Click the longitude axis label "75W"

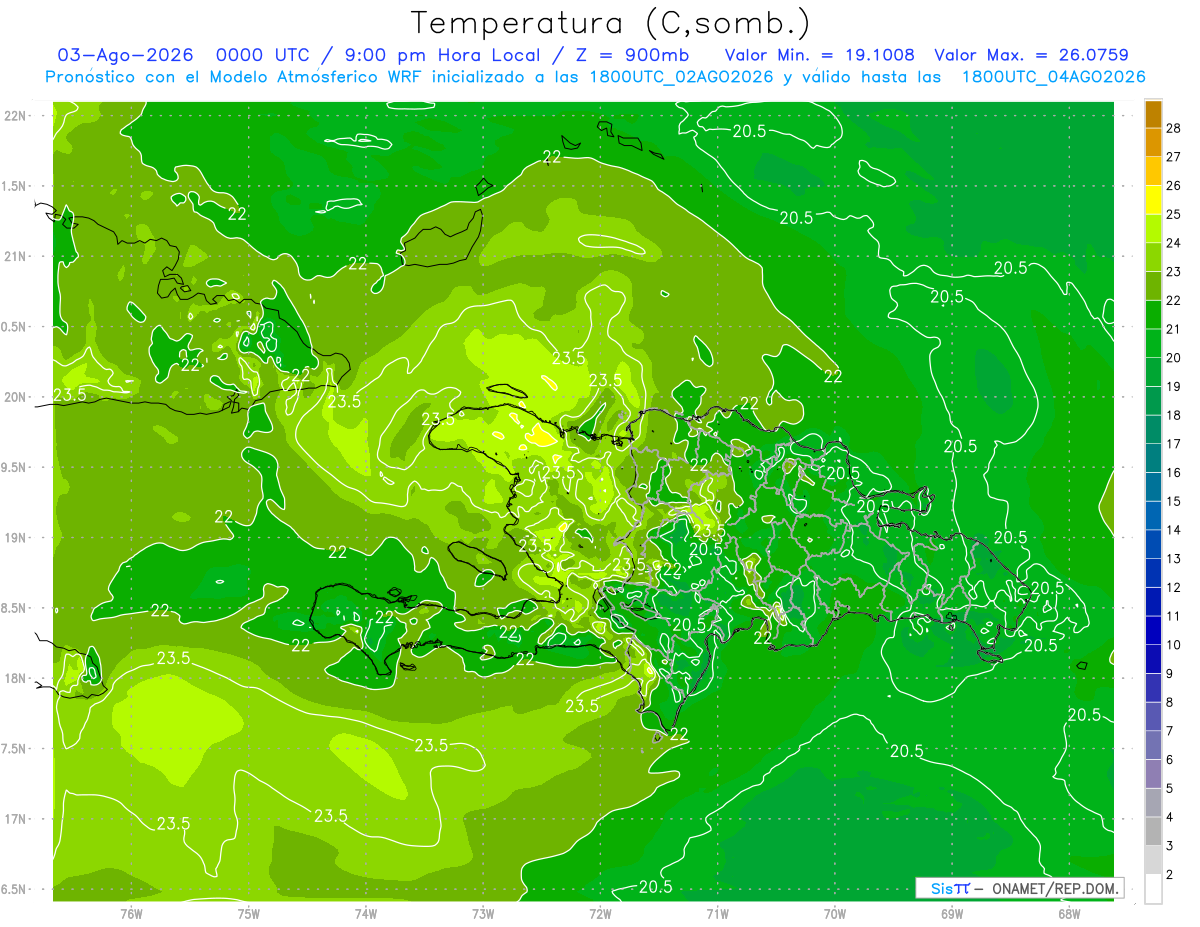pos(248,913)
